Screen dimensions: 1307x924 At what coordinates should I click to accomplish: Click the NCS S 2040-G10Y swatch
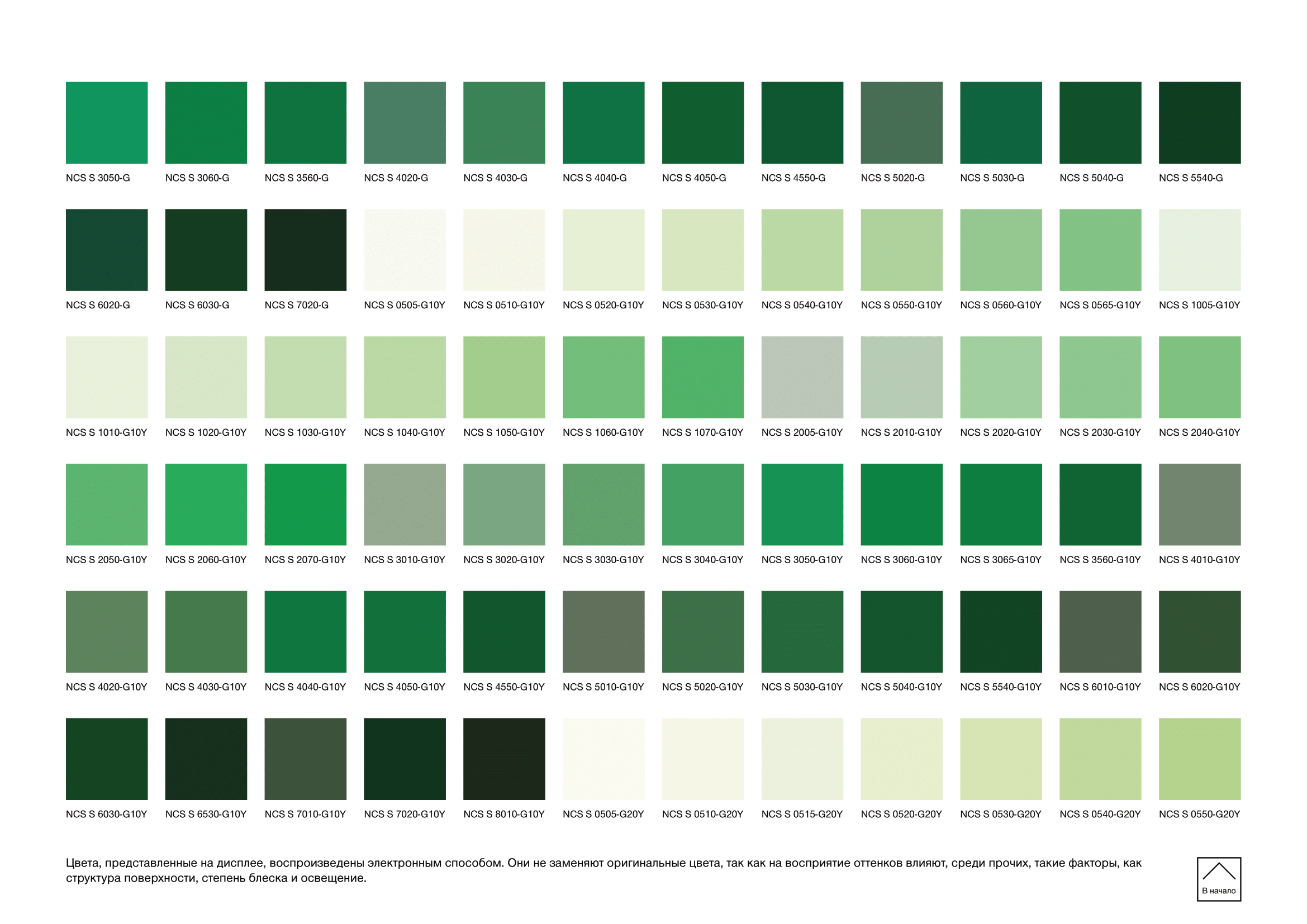[x=1200, y=377]
